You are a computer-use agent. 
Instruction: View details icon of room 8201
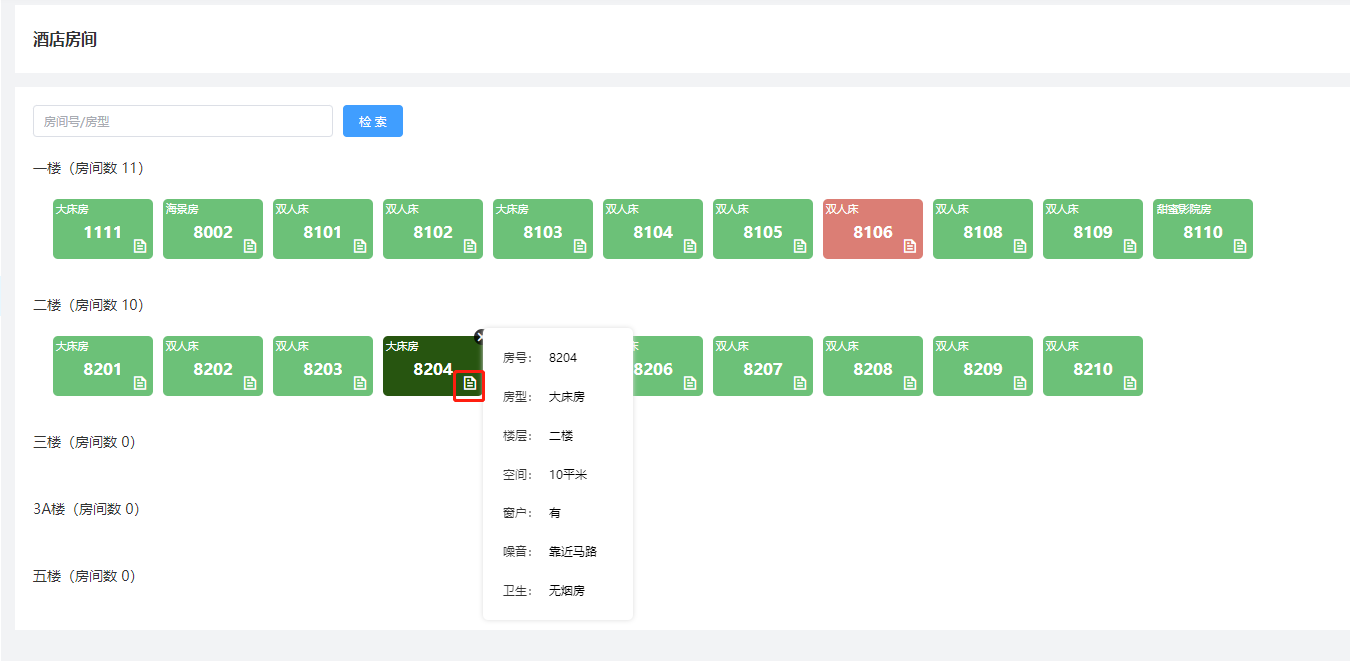pos(140,383)
